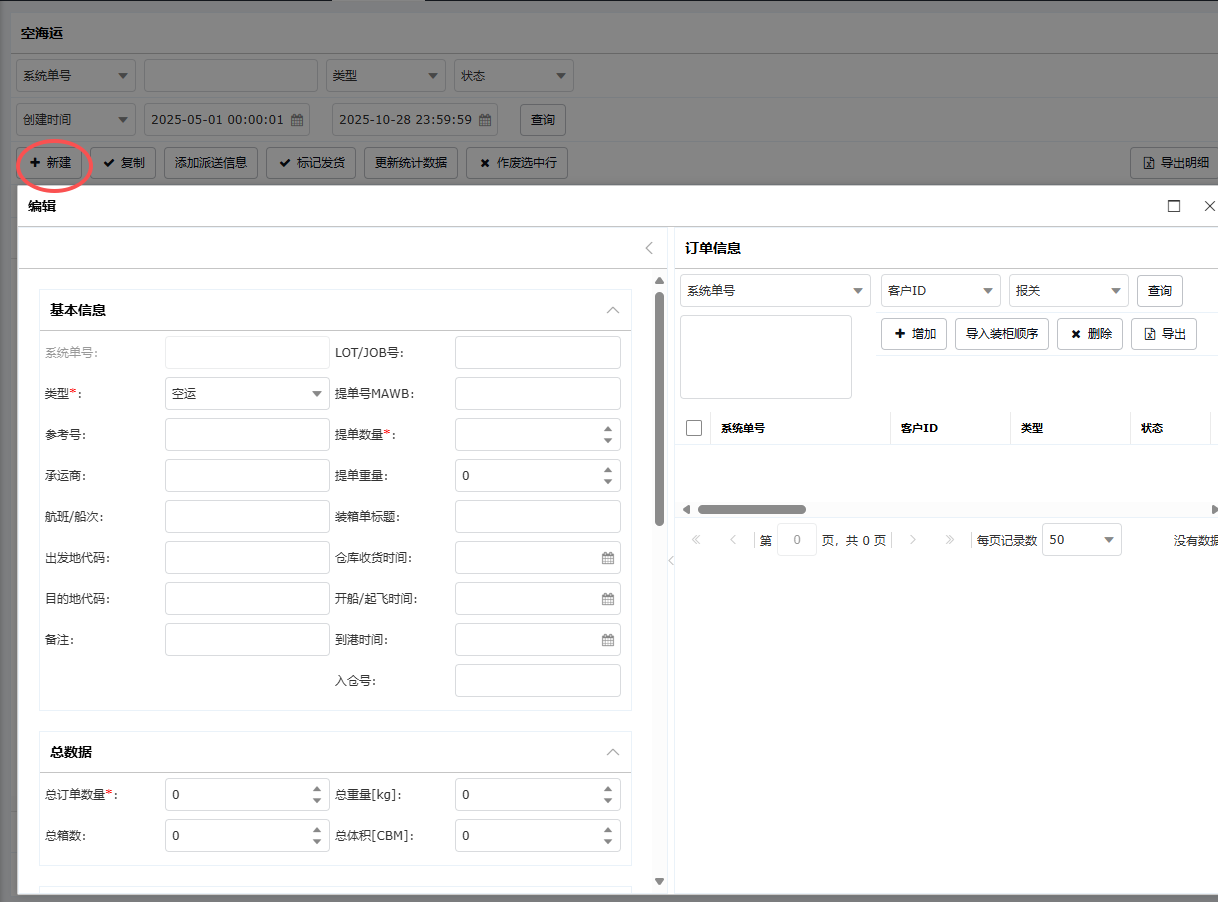Click calendar icon of end date 2025-10-28
This screenshot has width=1218, height=902.
tap(485, 120)
